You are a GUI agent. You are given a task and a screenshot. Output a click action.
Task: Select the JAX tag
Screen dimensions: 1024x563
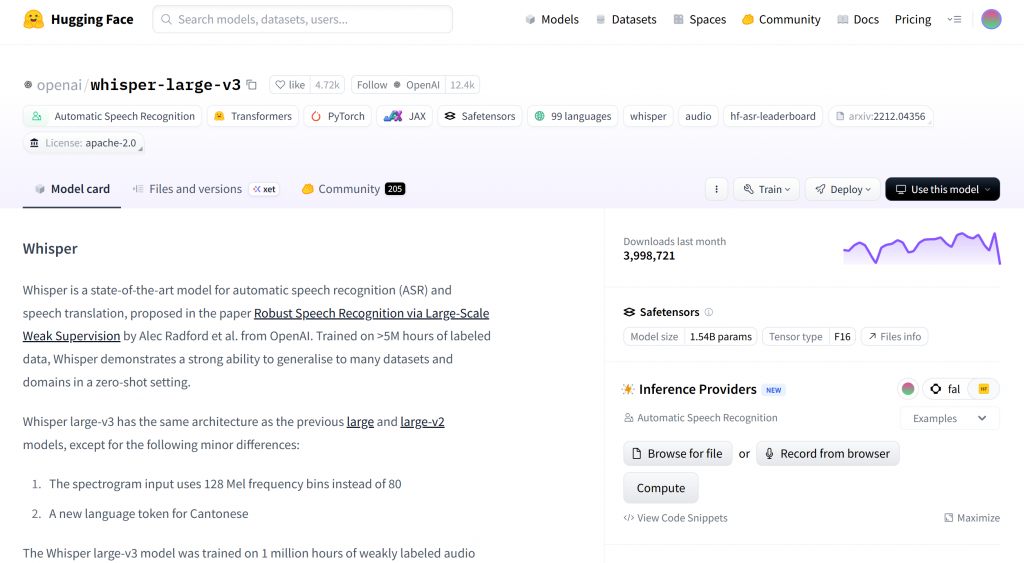coord(404,116)
